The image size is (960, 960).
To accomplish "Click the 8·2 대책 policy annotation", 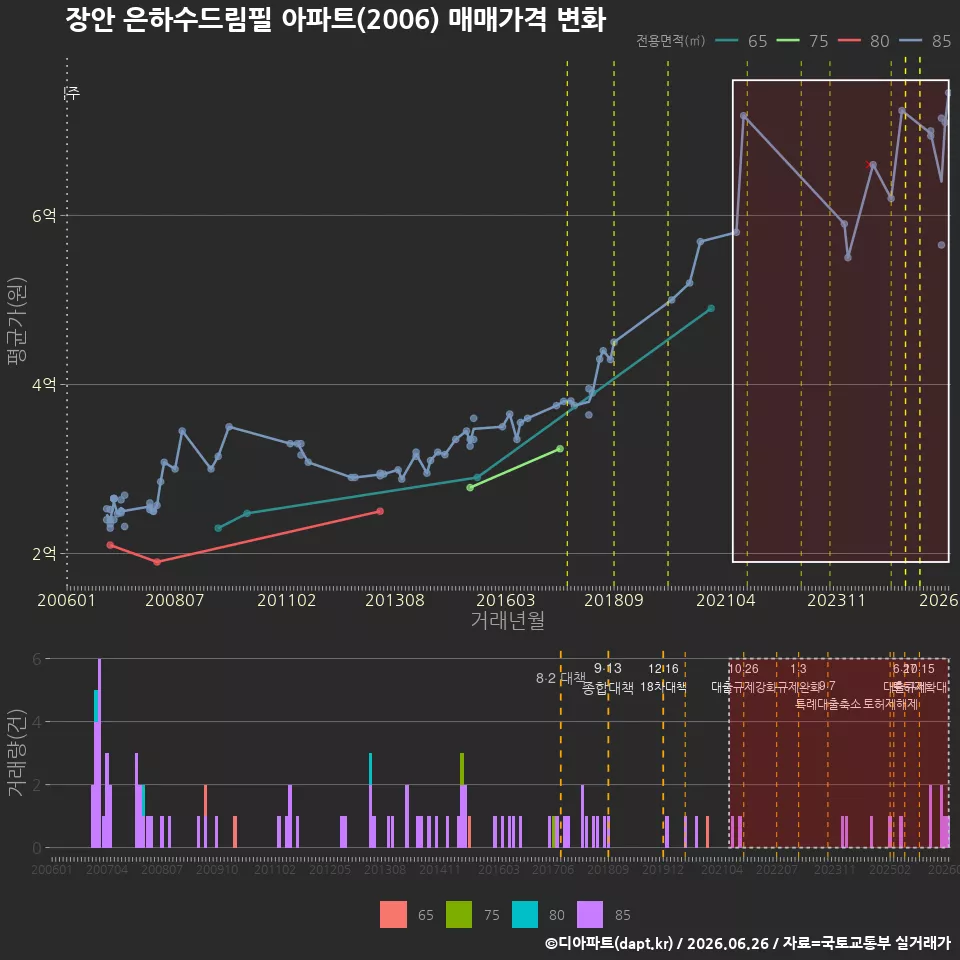I will [561, 678].
